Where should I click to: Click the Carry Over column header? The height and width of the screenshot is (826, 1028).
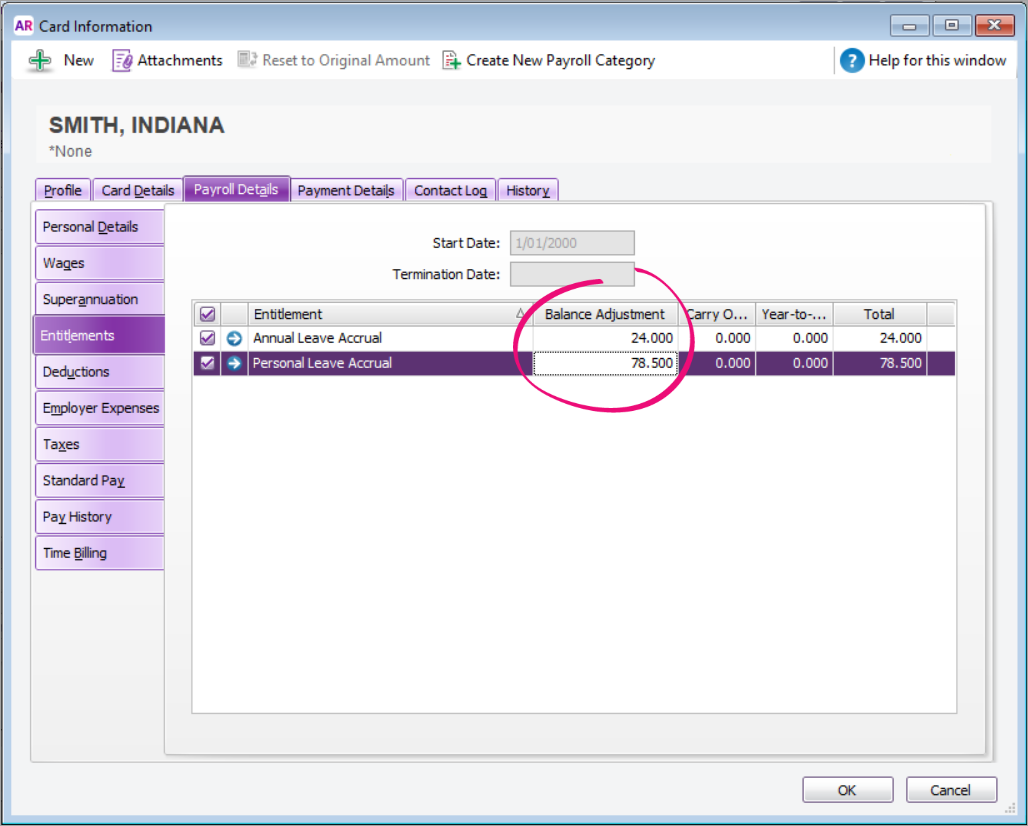(x=717, y=314)
